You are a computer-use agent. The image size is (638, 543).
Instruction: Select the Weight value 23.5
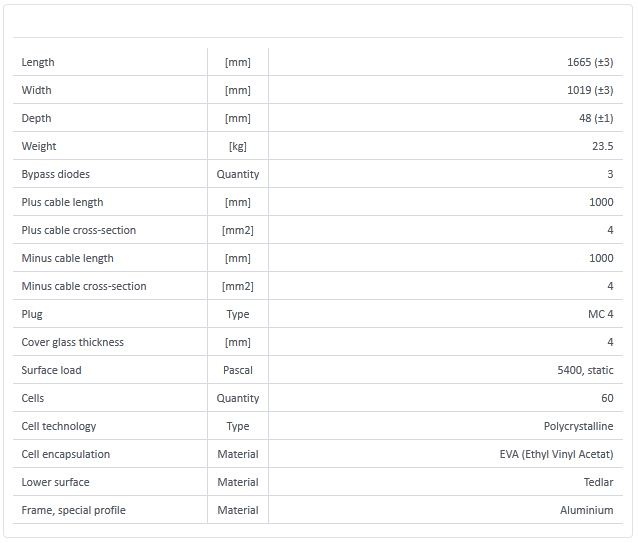click(602, 146)
